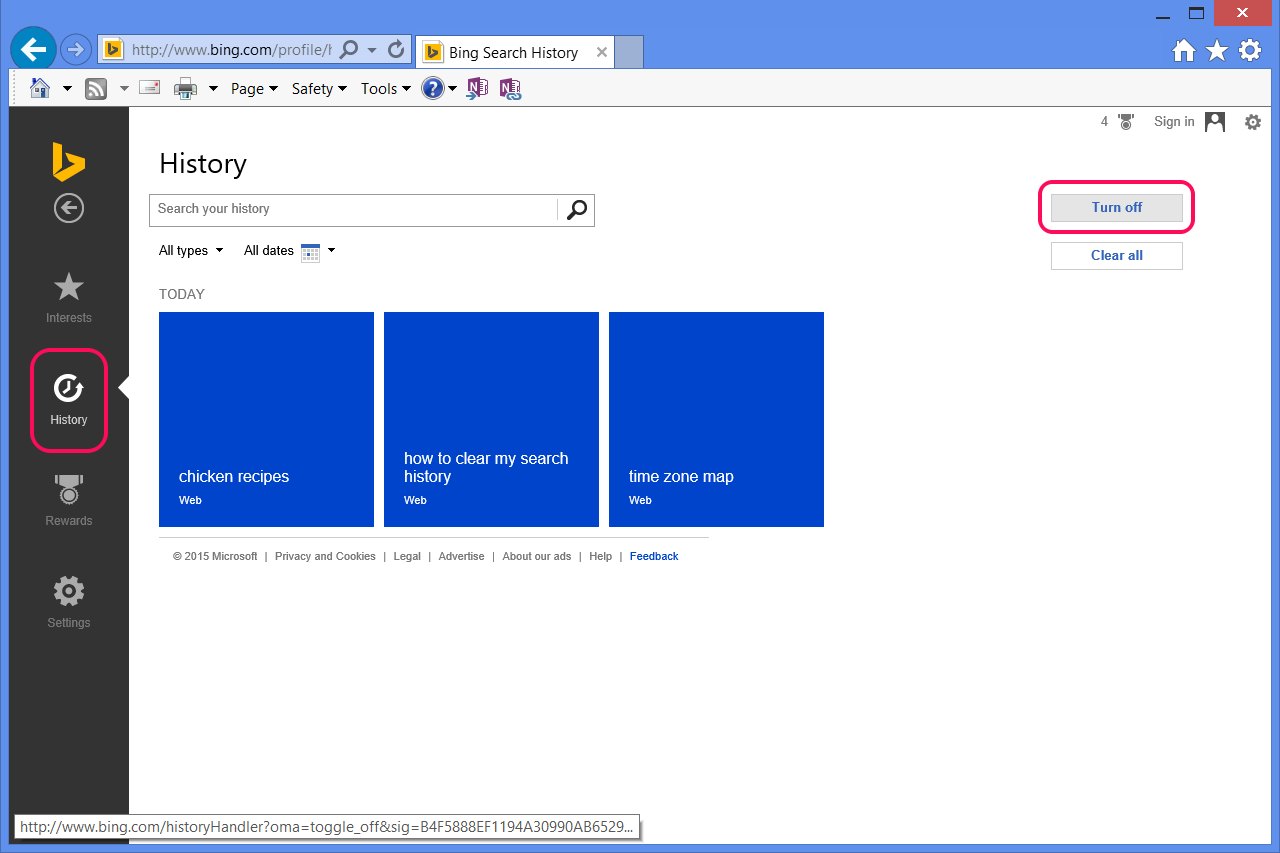This screenshot has width=1280, height=853.
Task: Click the history search magnifier button
Action: [577, 210]
